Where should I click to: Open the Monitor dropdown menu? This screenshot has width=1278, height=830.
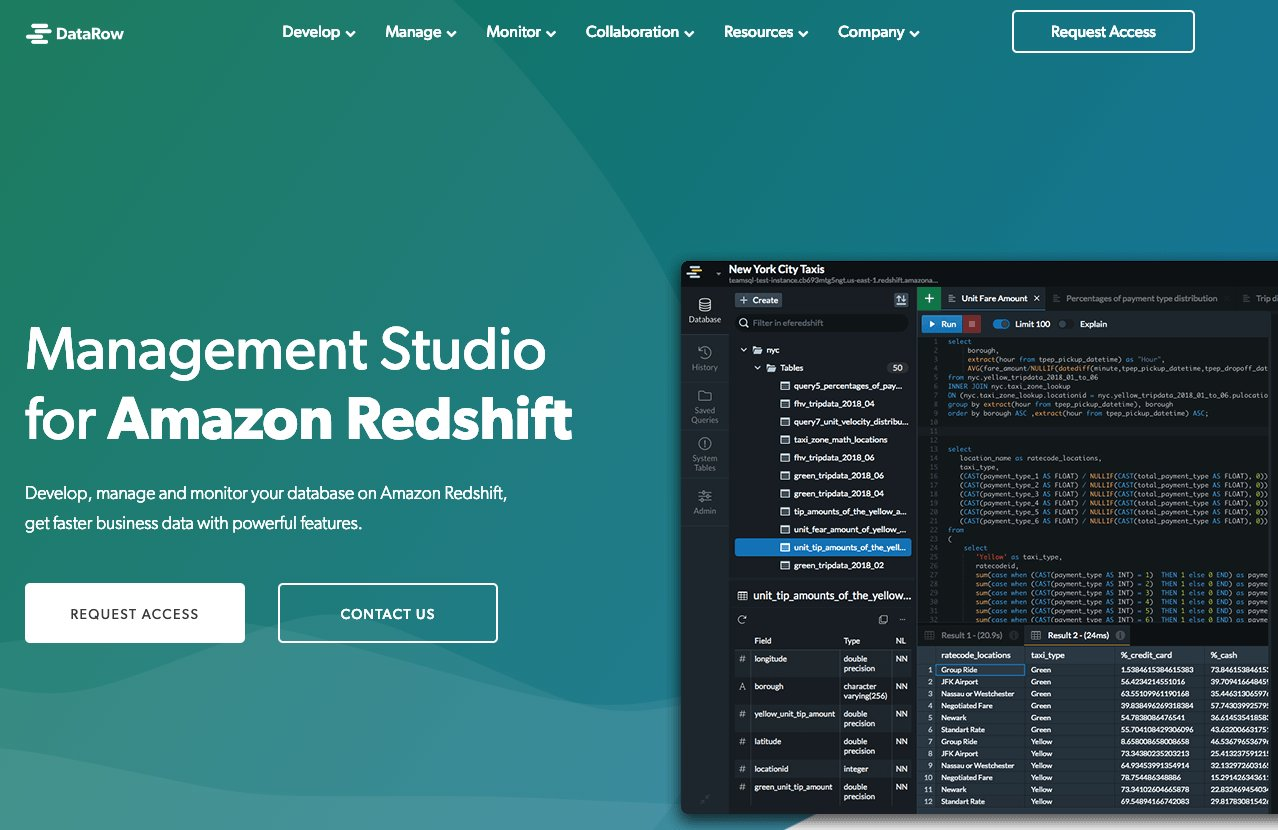521,32
